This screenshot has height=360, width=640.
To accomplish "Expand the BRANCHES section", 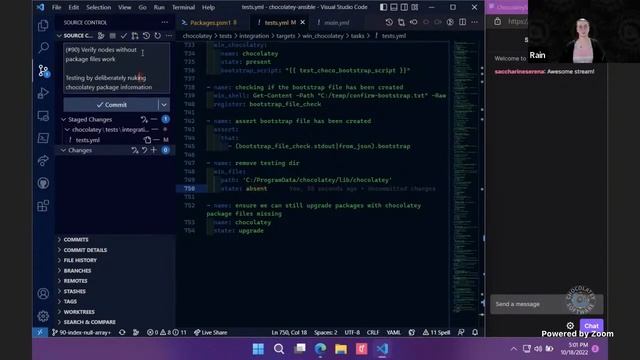I will (78, 271).
